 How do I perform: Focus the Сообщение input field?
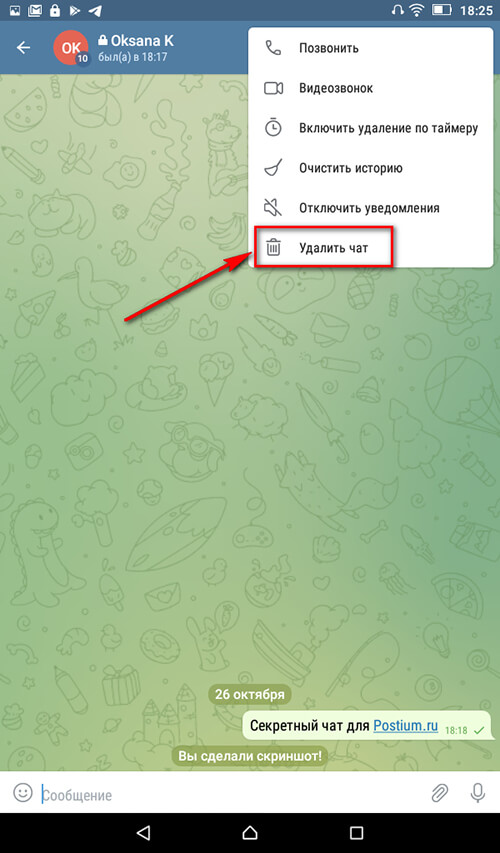[x=231, y=795]
